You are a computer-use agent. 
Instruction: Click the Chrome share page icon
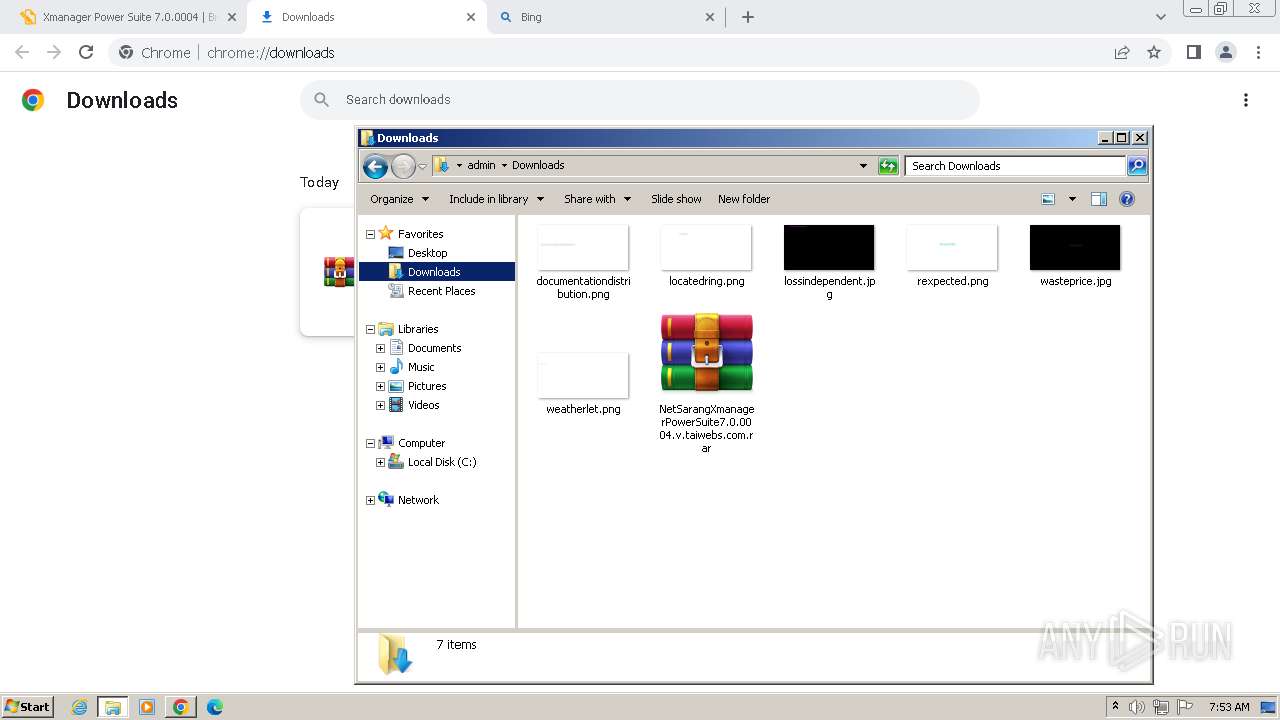pos(1122,52)
